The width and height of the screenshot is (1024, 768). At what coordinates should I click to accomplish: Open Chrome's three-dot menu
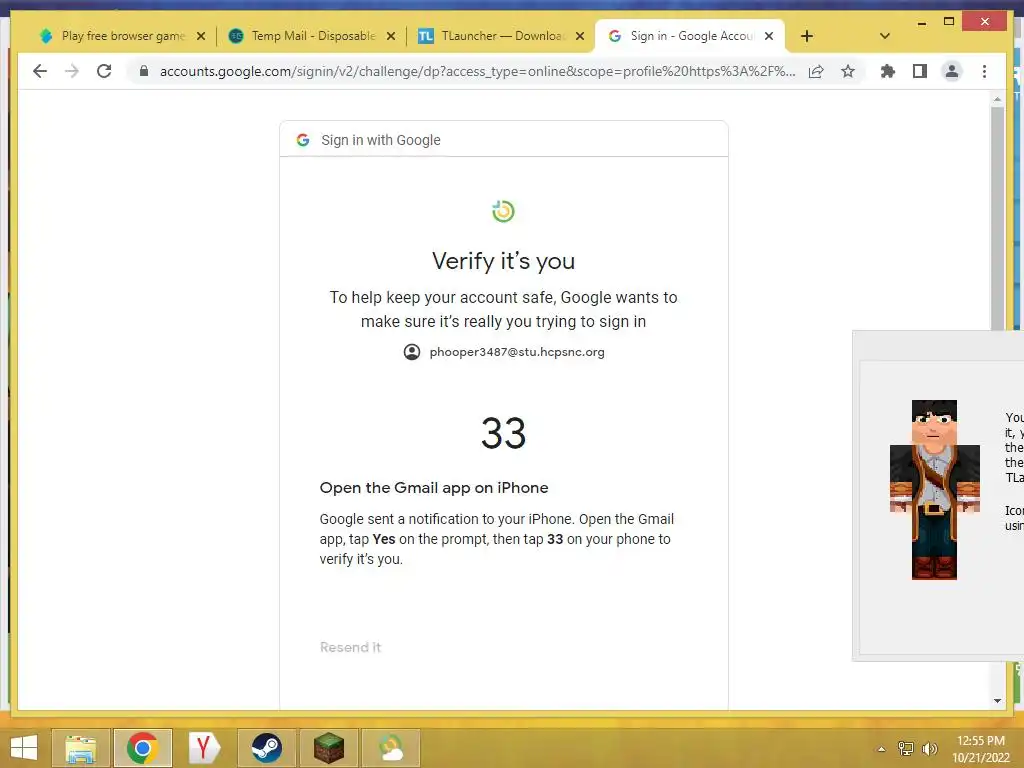[x=984, y=71]
